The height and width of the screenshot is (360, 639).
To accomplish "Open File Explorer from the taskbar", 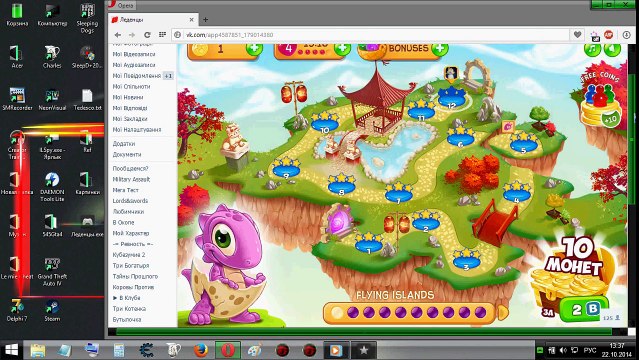I will click(37, 350).
